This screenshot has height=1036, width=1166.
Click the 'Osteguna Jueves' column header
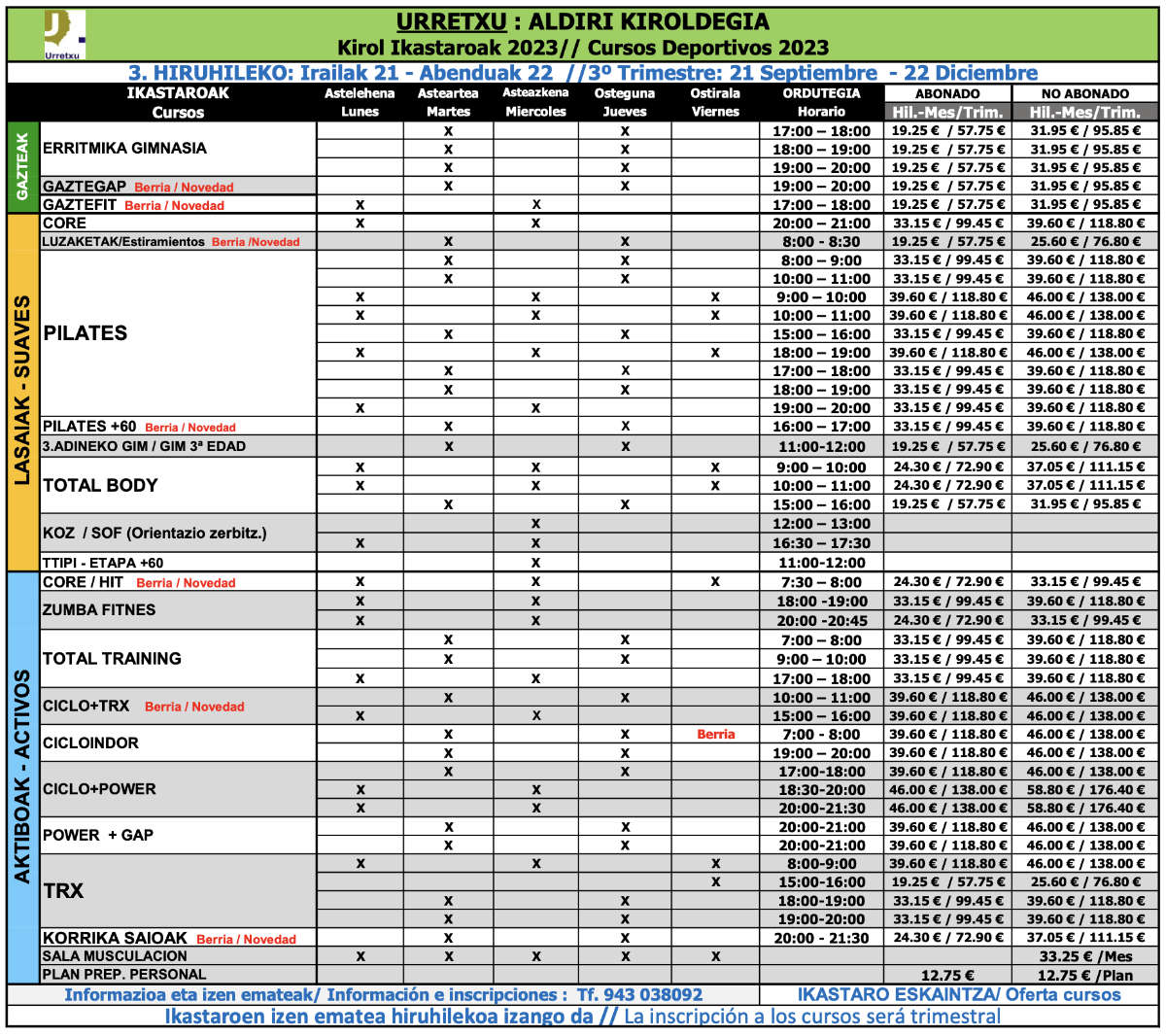(x=624, y=102)
